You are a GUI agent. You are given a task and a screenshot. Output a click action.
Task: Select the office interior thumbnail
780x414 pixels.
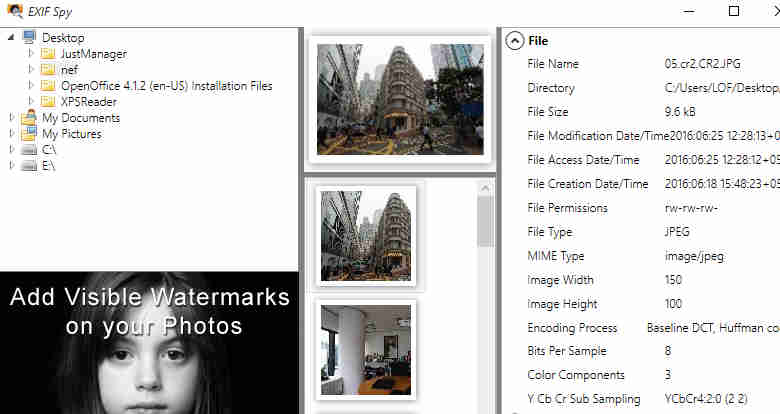pos(366,350)
